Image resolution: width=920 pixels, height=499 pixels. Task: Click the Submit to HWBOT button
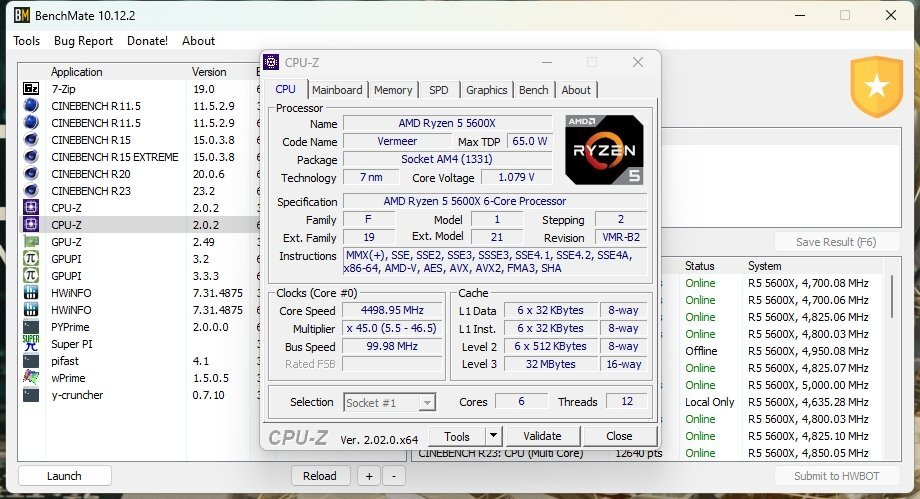pyautogui.click(x=837, y=476)
